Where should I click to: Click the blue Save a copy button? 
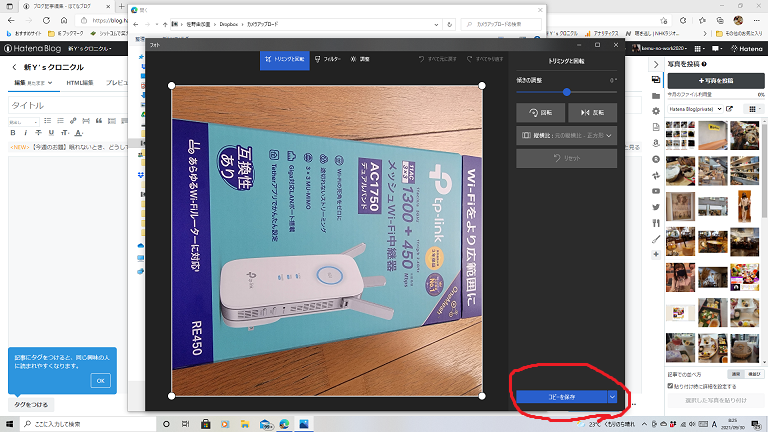click(561, 397)
